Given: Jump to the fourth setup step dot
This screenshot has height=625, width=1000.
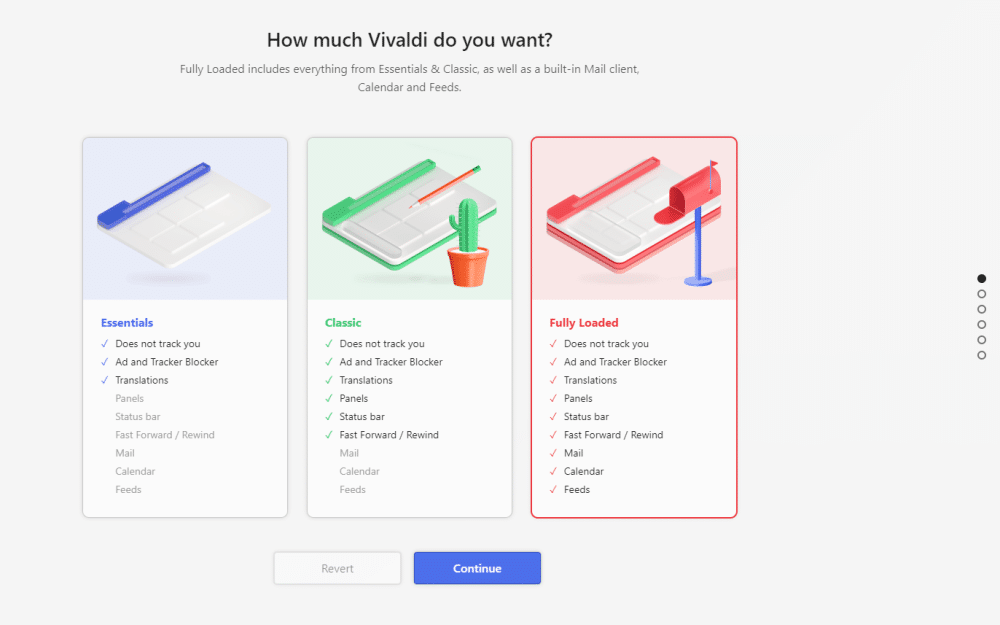Looking at the screenshot, I should (982, 324).
